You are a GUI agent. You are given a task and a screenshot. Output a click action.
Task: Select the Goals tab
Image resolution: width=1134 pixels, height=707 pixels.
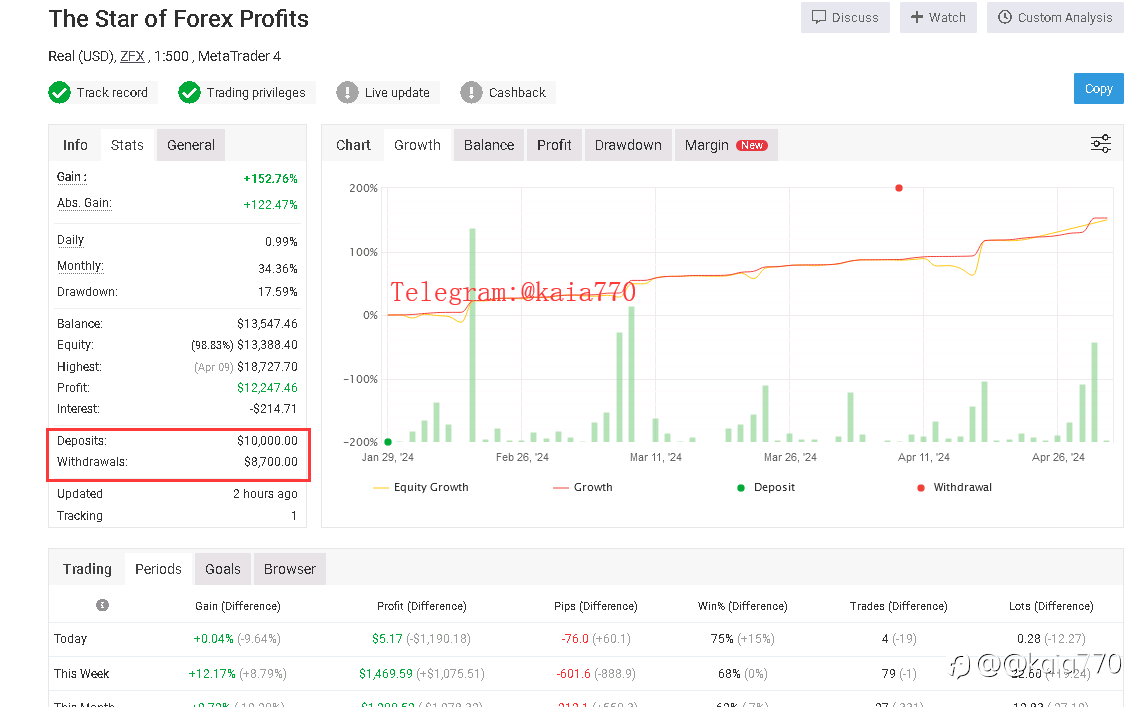tap(223, 569)
